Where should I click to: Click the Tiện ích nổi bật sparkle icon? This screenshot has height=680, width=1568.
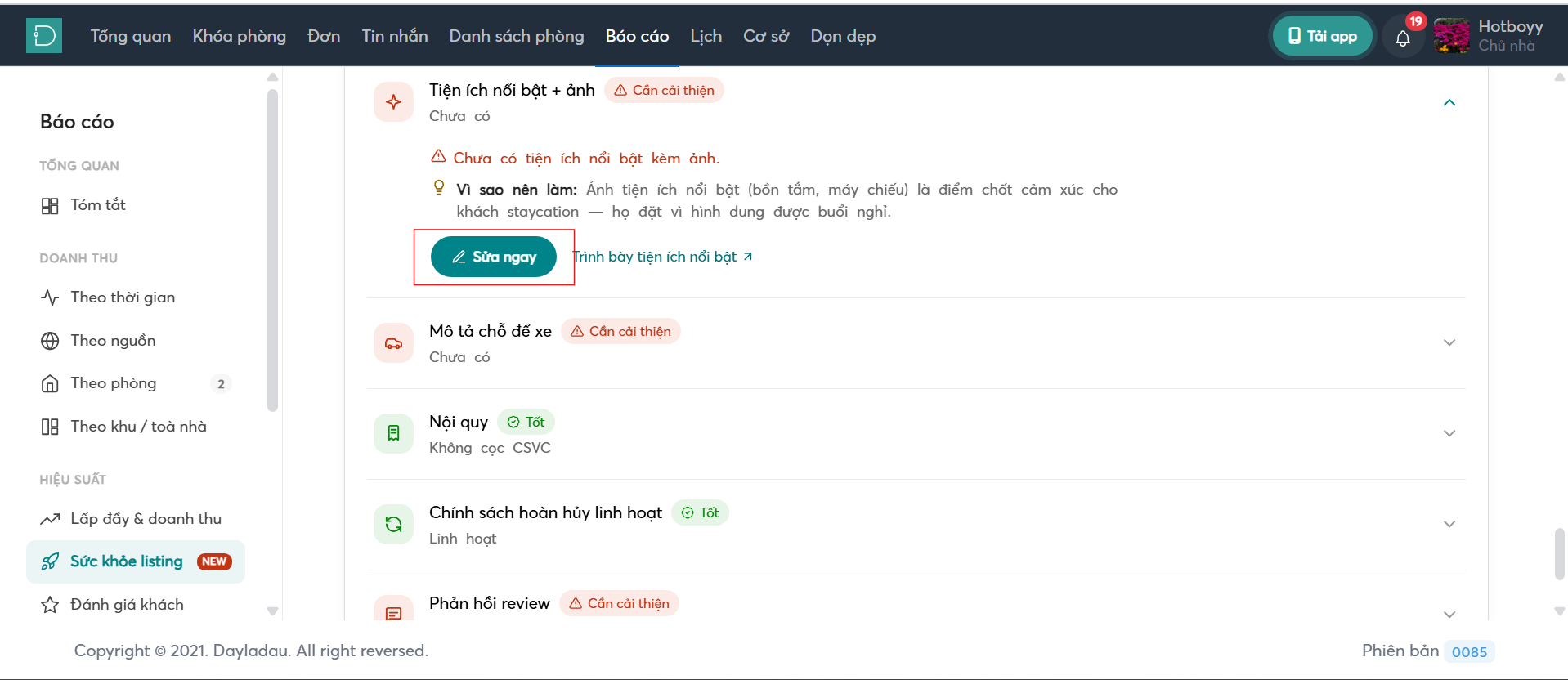(393, 101)
